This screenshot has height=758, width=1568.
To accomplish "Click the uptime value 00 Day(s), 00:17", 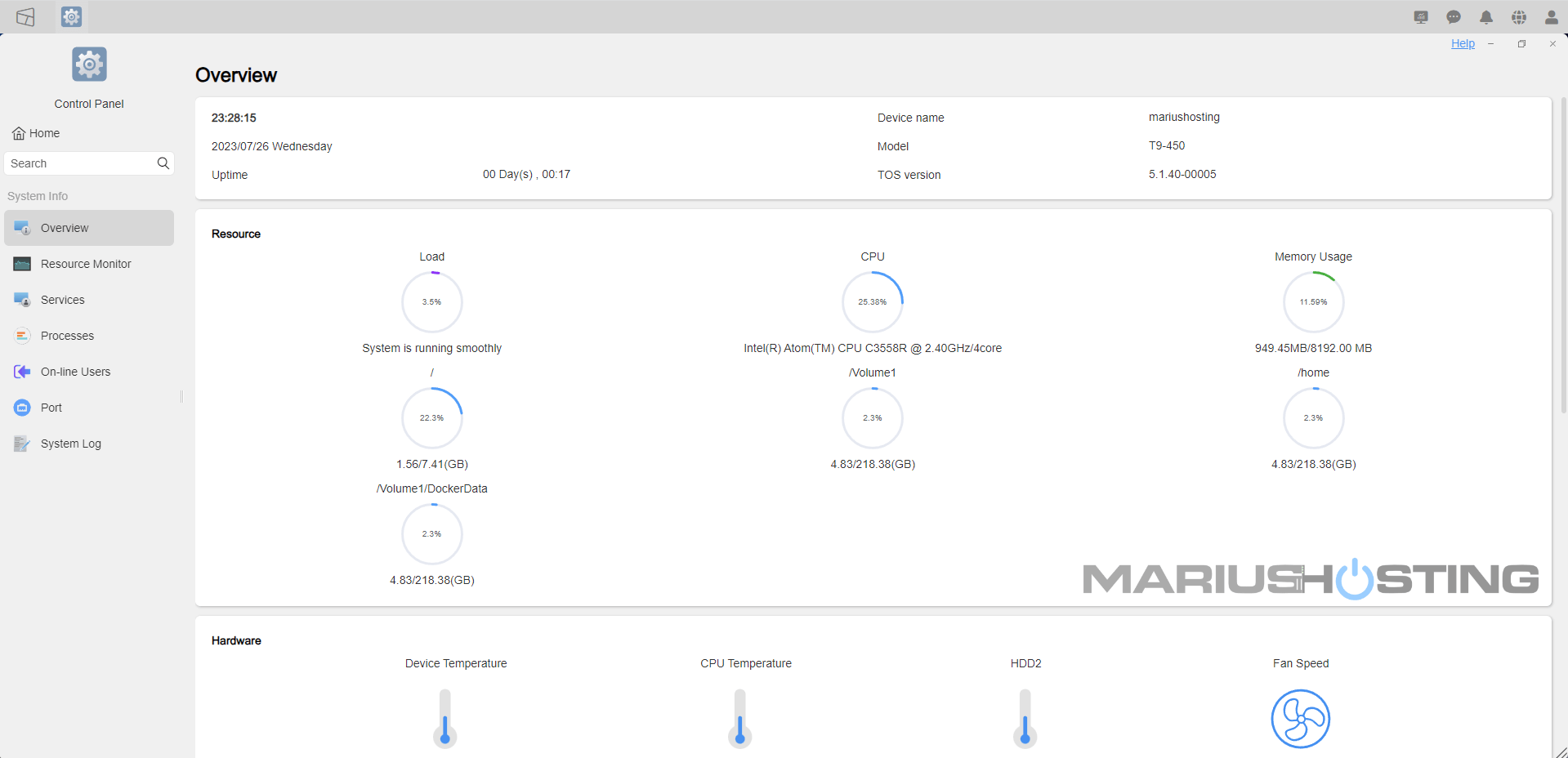I will (526, 174).
